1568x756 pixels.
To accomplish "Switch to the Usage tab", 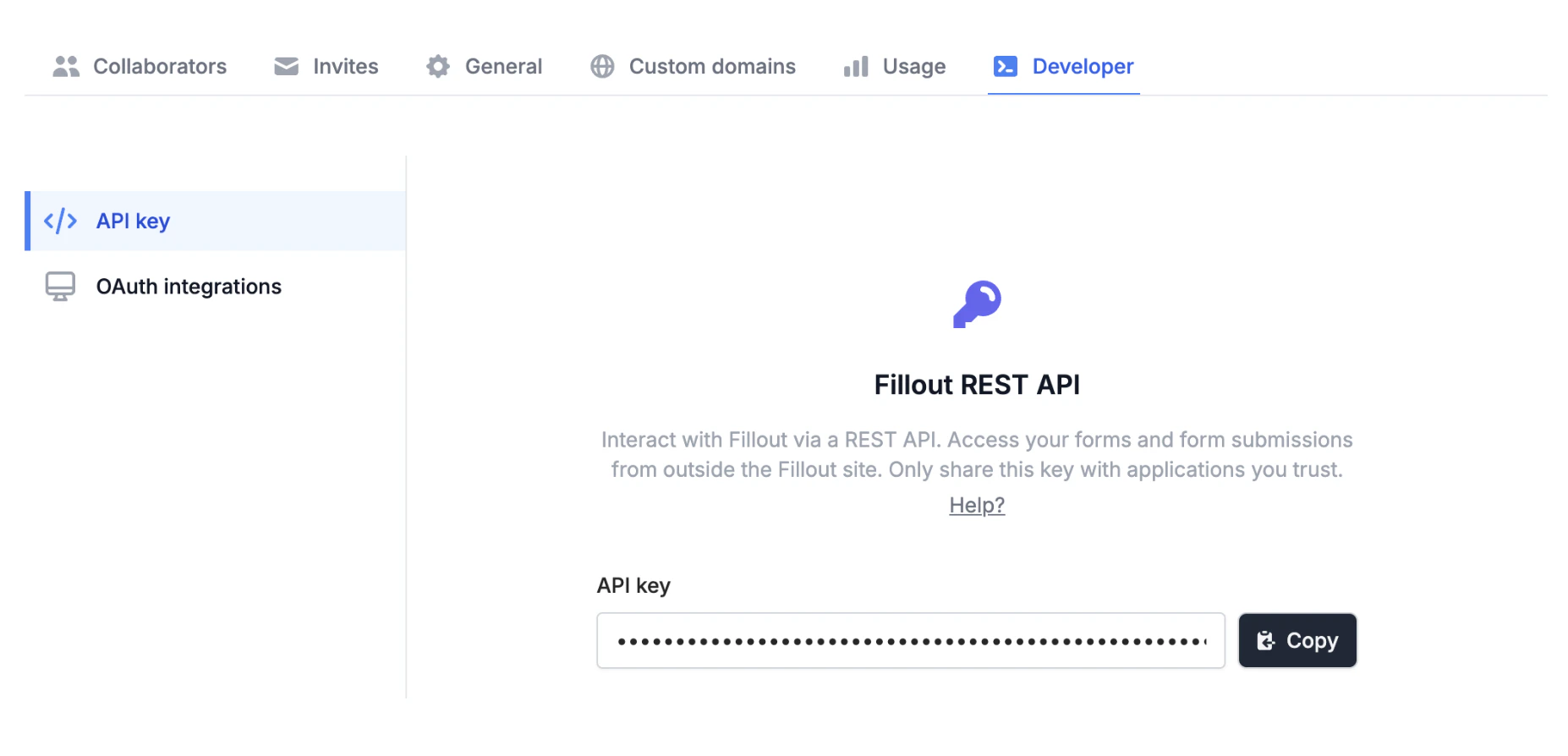I will 913,66.
